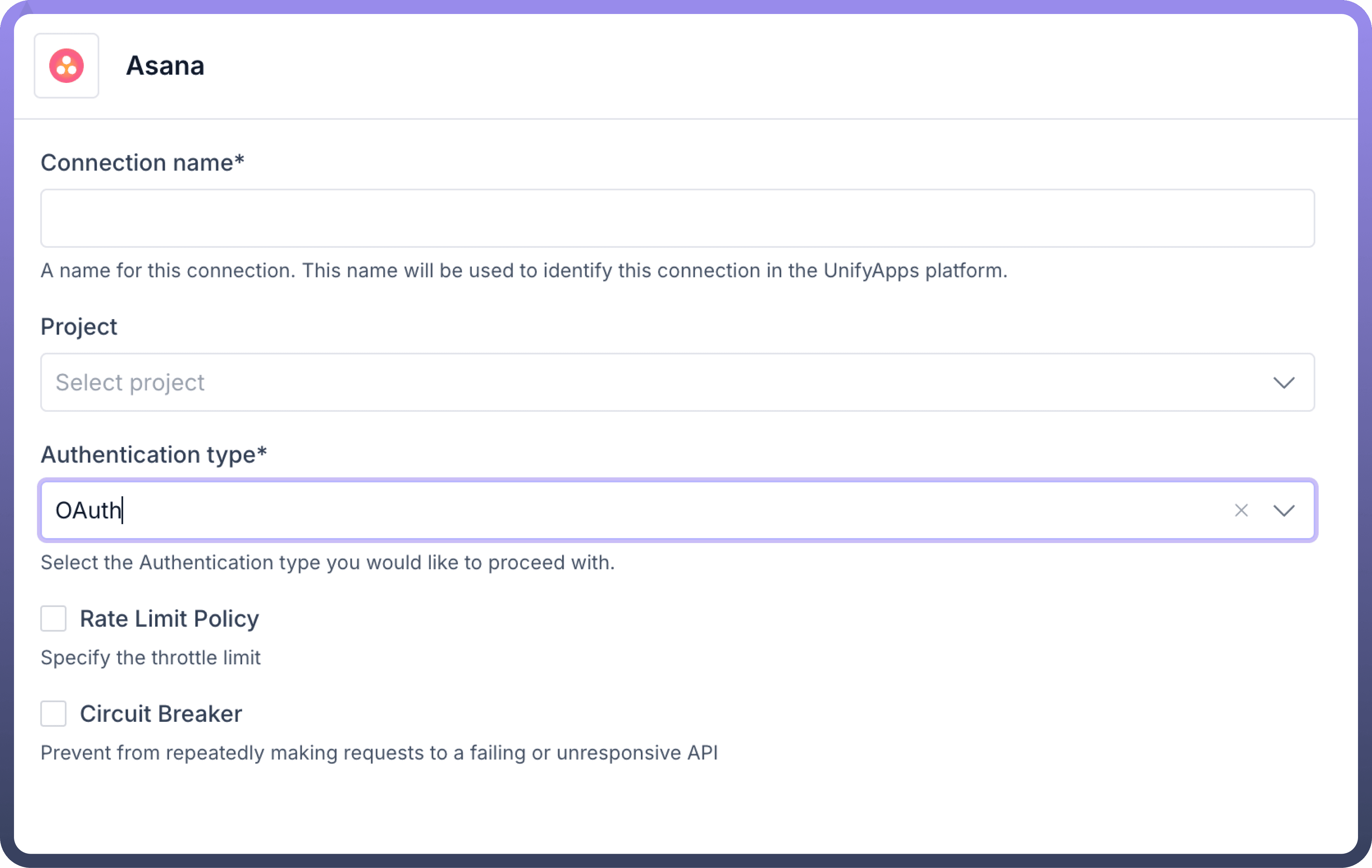
Task: Clear the OAuth selection with the X icon
Action: tap(1241, 510)
